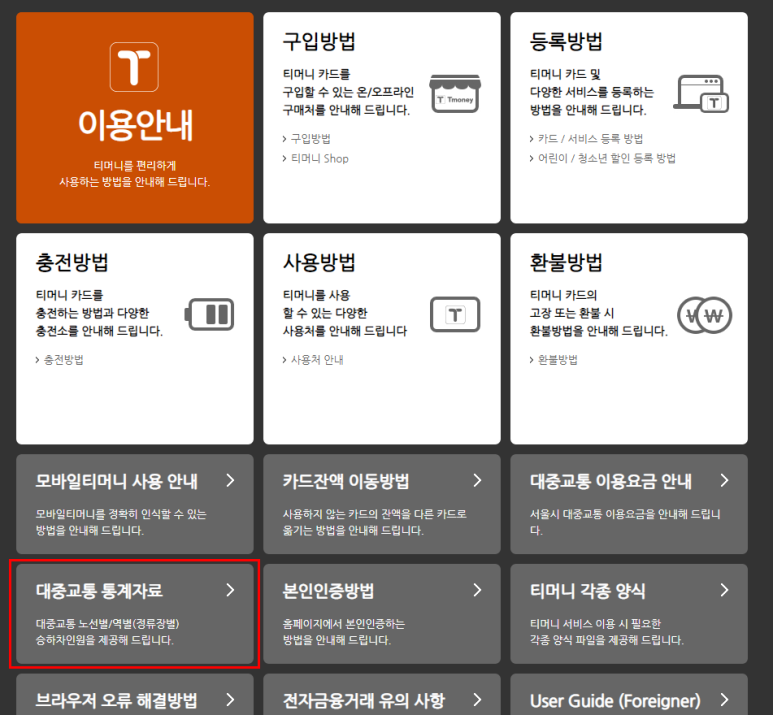Click description under 모바일티머니 사용 안내
Image resolution: width=773 pixels, height=715 pixels.
tap(121, 522)
